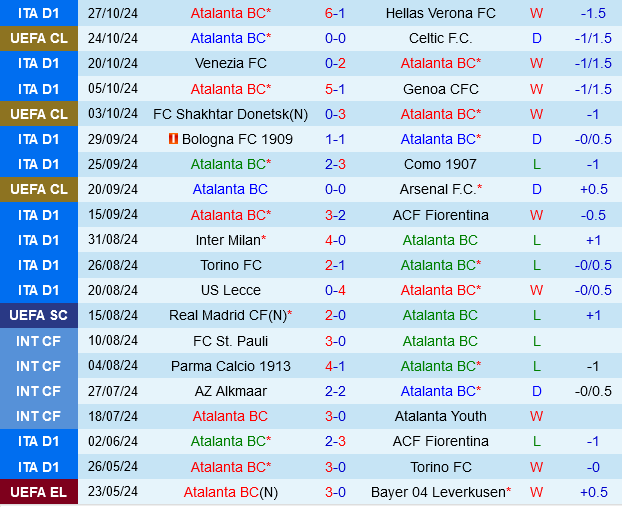Select the UEFA SC competition label

pos(39,315)
